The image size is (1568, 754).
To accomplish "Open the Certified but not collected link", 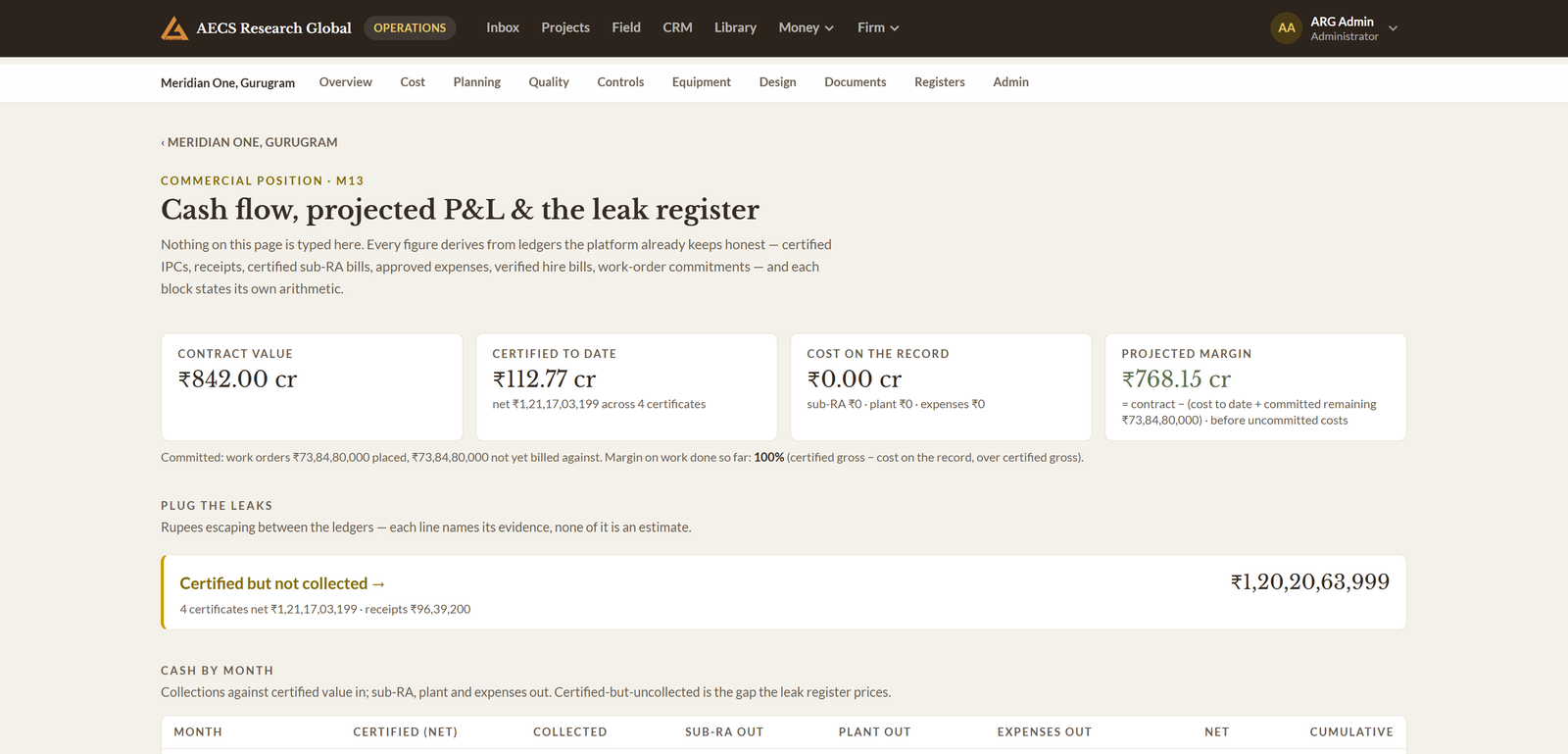I will click(282, 583).
